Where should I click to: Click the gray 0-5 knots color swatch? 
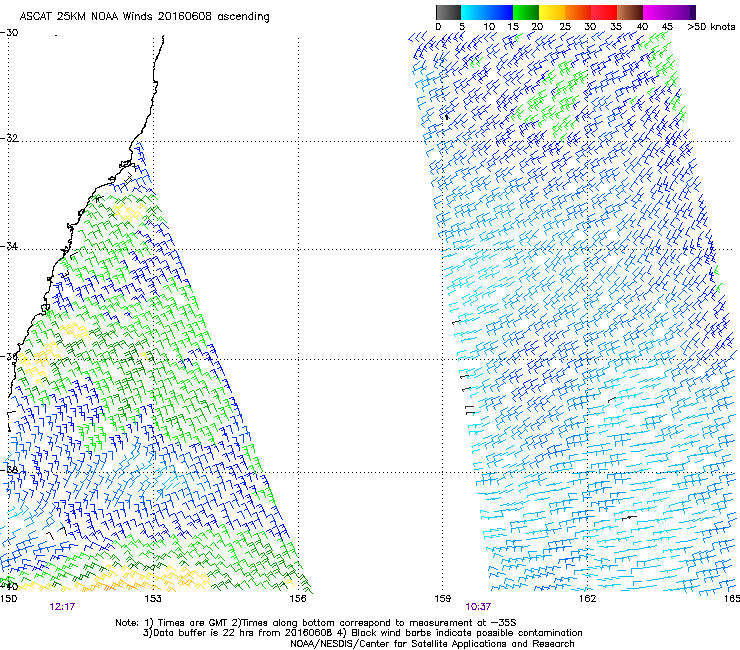coord(448,12)
